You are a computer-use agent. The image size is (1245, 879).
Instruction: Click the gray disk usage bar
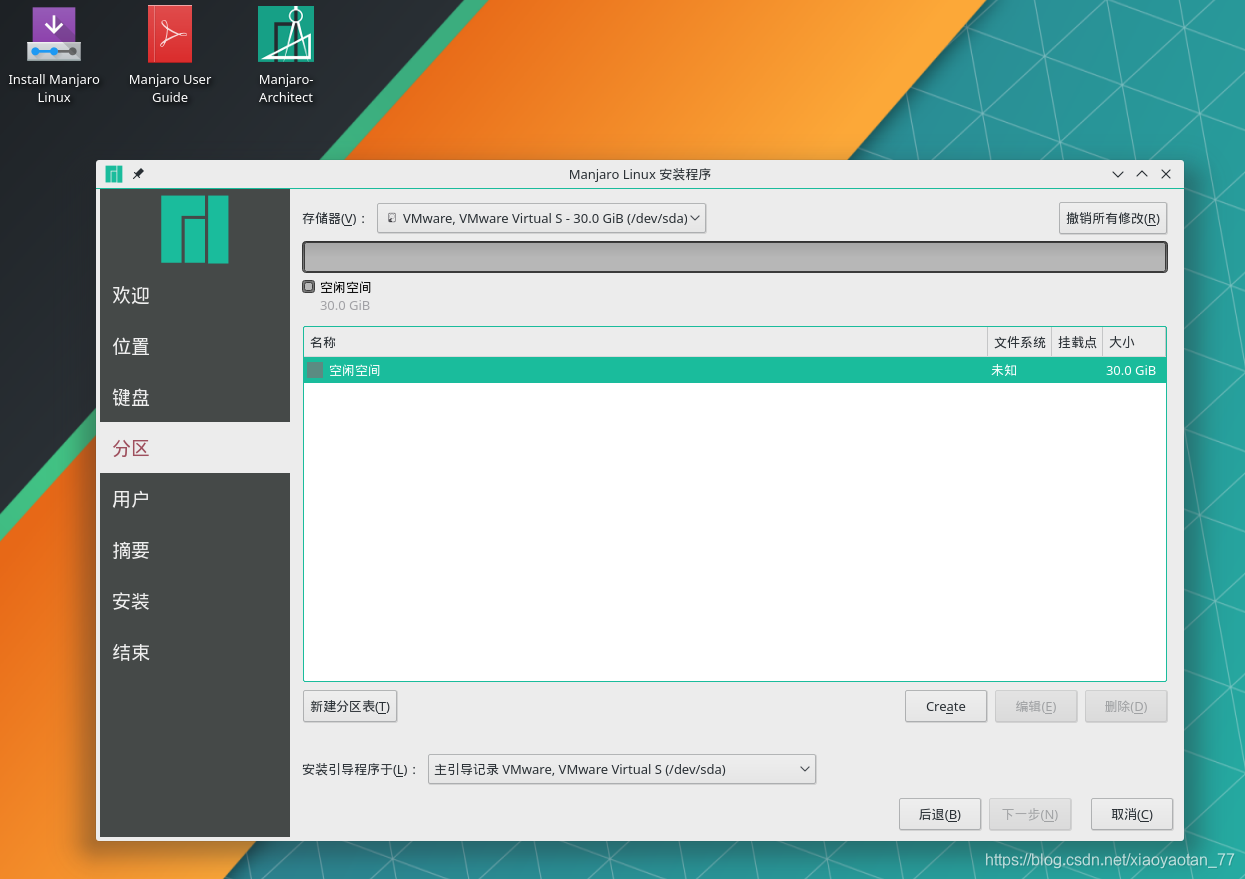(735, 257)
